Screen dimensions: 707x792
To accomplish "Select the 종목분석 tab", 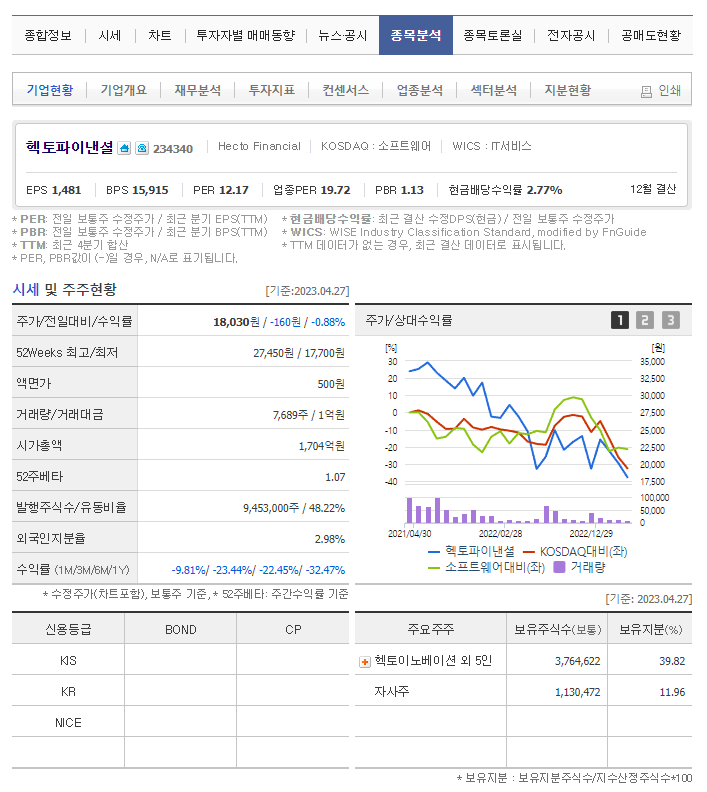I will coord(416,35).
